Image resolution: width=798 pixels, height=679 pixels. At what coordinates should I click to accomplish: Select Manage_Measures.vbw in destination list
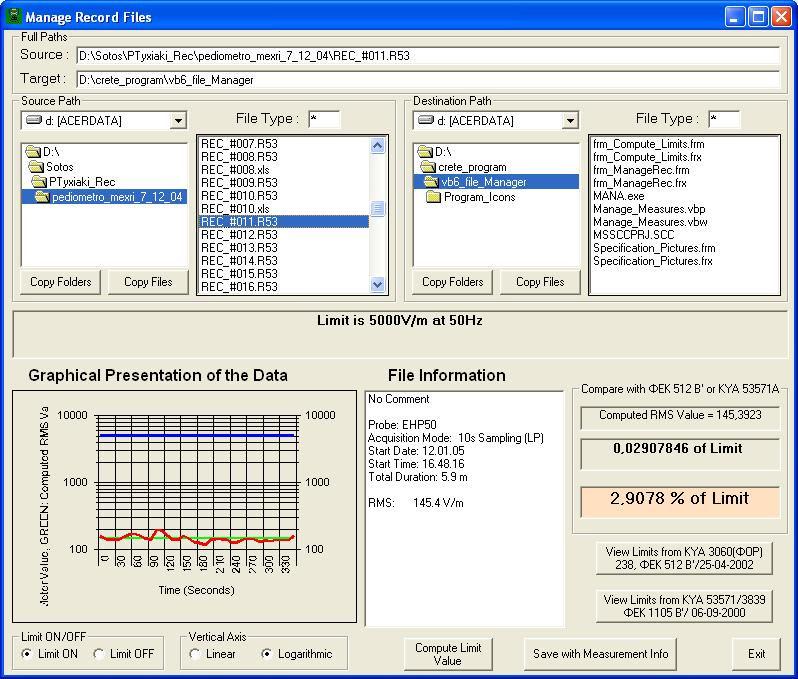coord(650,222)
